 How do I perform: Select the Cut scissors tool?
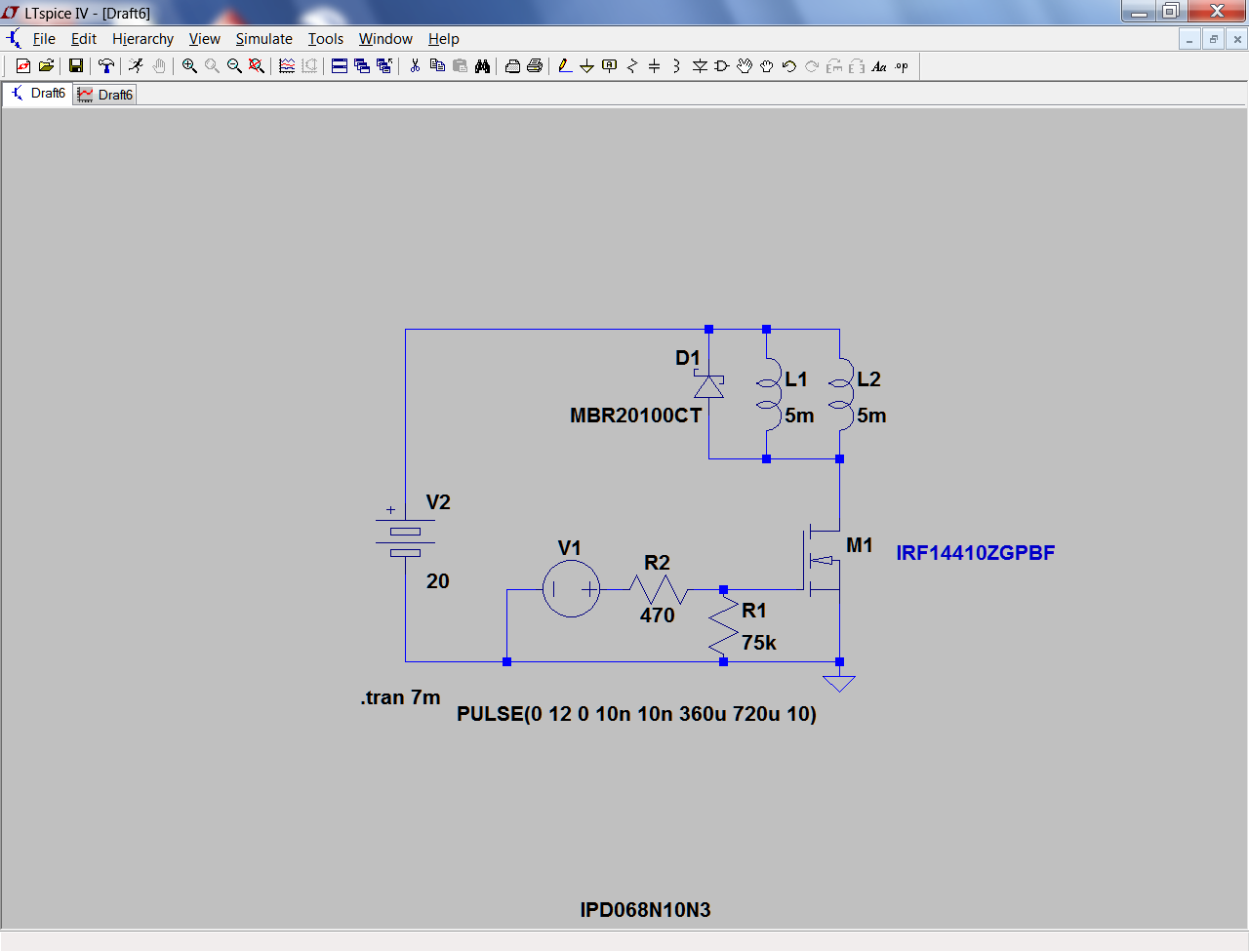(x=415, y=66)
